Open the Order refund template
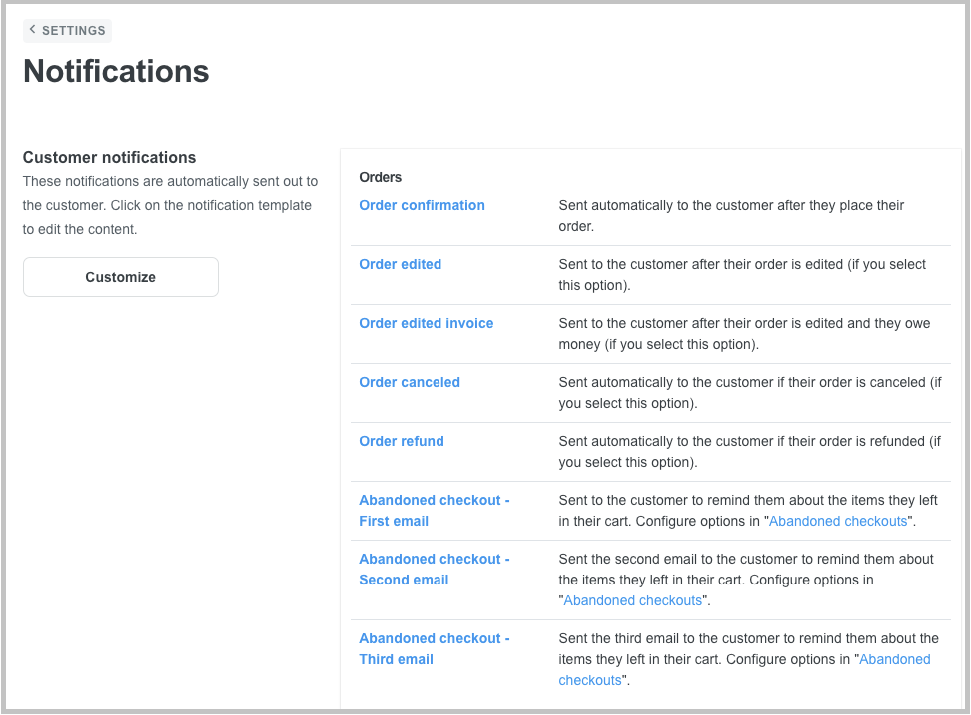Viewport: 971px width, 715px height. [401, 441]
